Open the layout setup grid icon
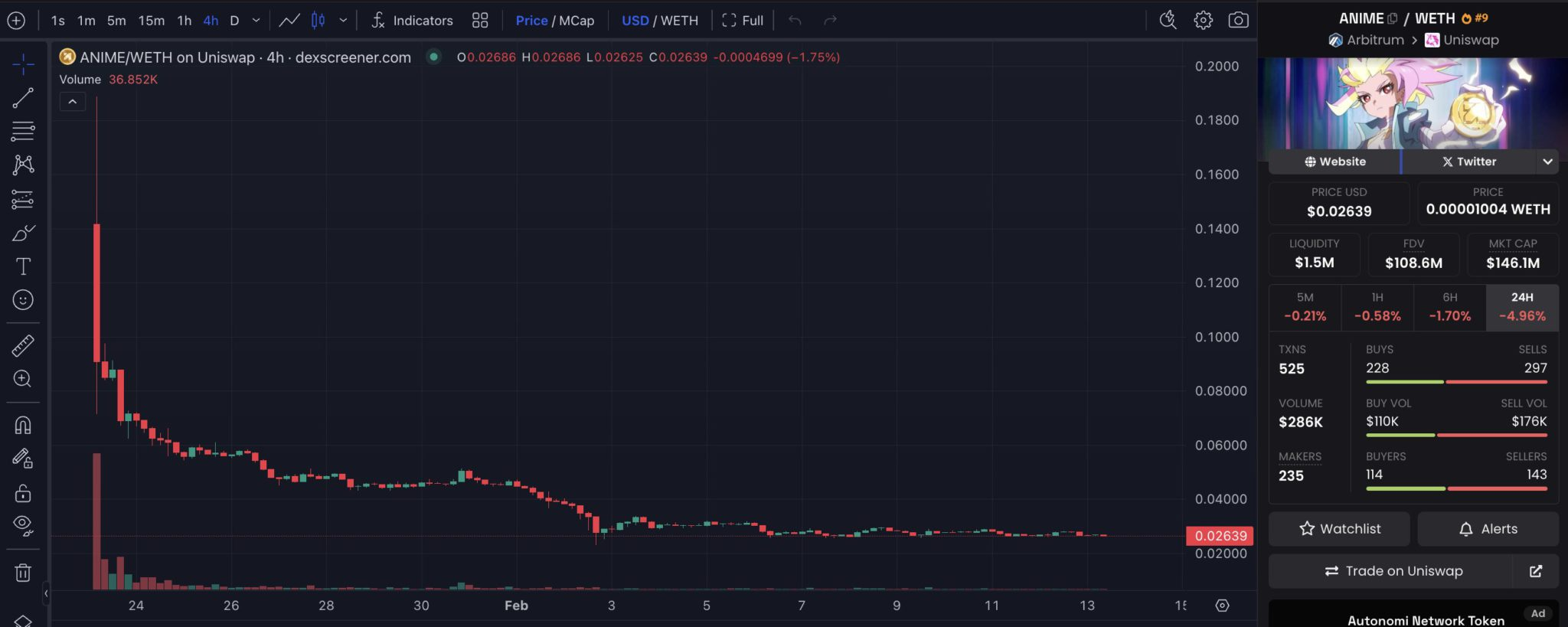The width and height of the screenshot is (1568, 627). click(480, 21)
